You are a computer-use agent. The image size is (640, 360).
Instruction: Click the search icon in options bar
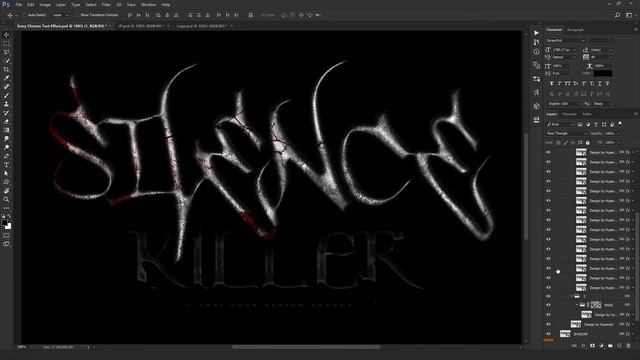coord(618,15)
